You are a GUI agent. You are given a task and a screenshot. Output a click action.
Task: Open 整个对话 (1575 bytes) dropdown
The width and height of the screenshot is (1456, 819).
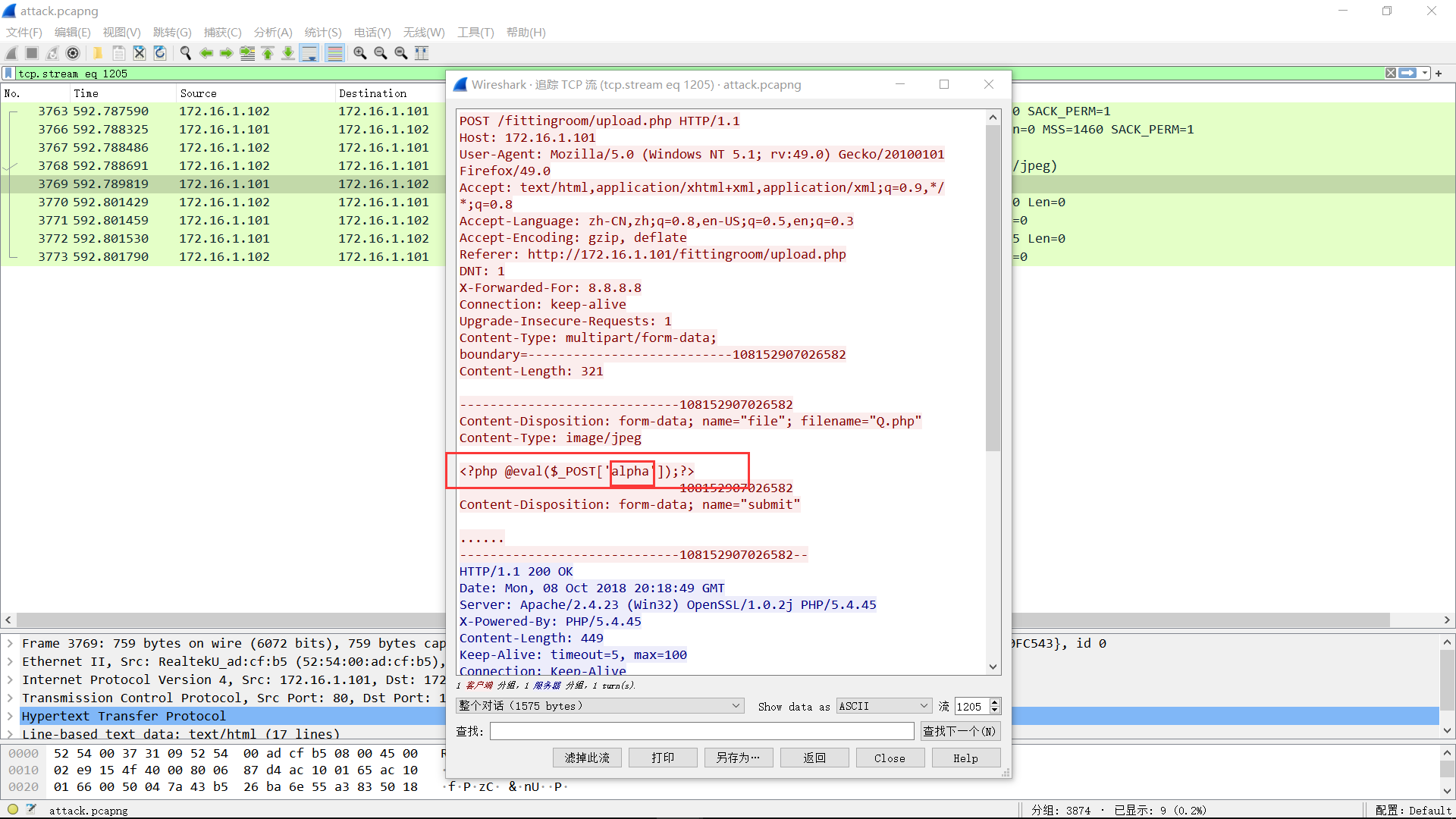(x=600, y=706)
